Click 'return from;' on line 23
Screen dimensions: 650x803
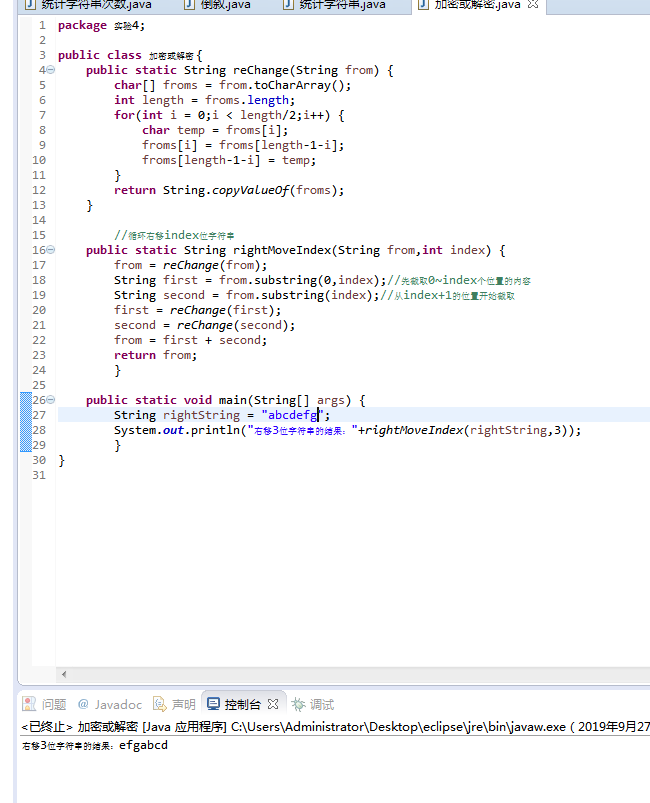(x=155, y=355)
